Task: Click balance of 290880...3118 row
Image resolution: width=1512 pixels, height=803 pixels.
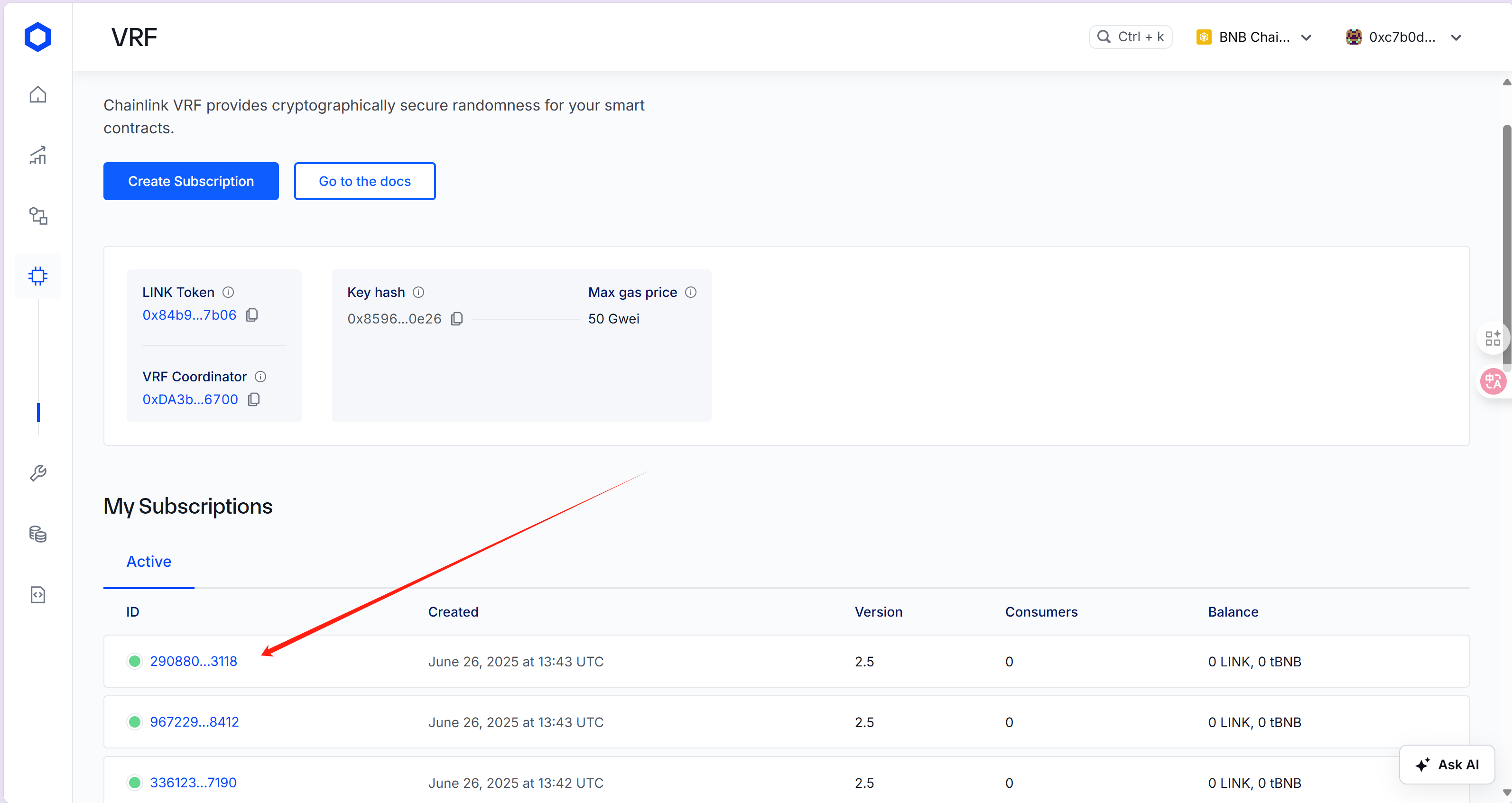Action: point(1254,662)
